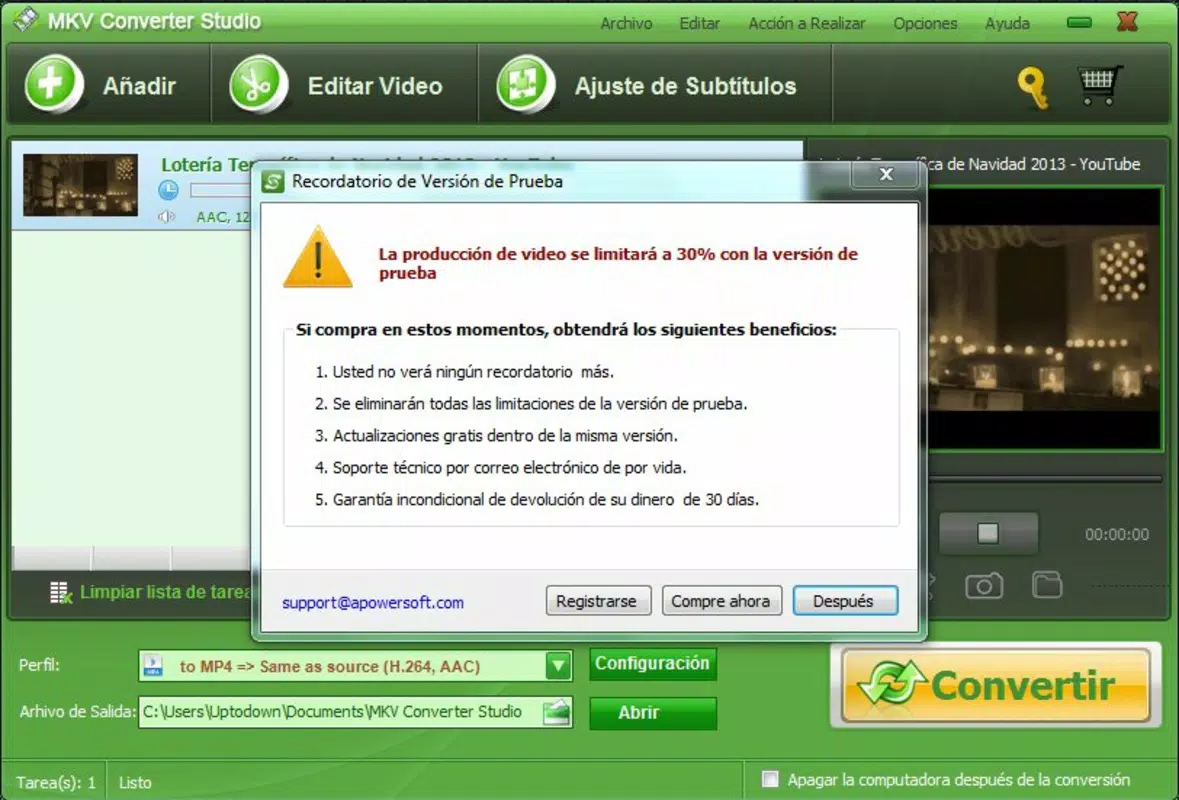Click the MP4 profile file icon
The width and height of the screenshot is (1179, 800).
[153, 665]
